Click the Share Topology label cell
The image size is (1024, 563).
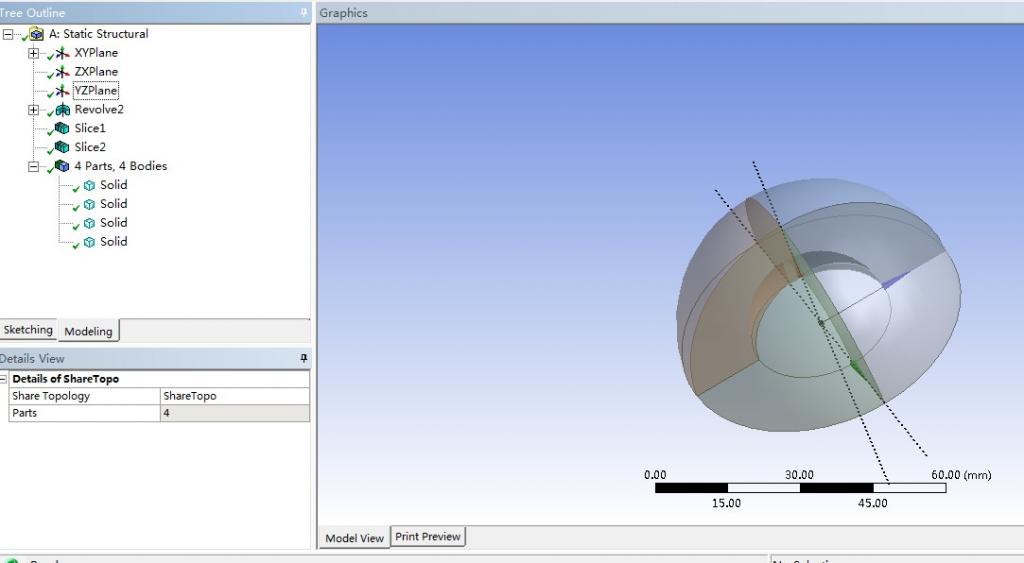click(84, 396)
